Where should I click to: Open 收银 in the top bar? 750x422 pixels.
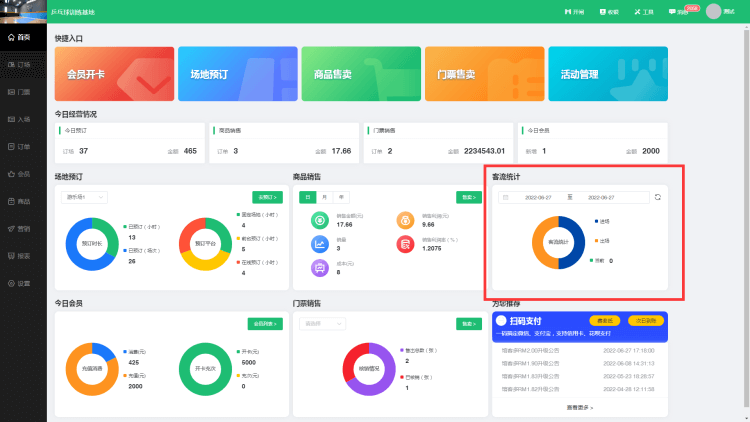609,12
